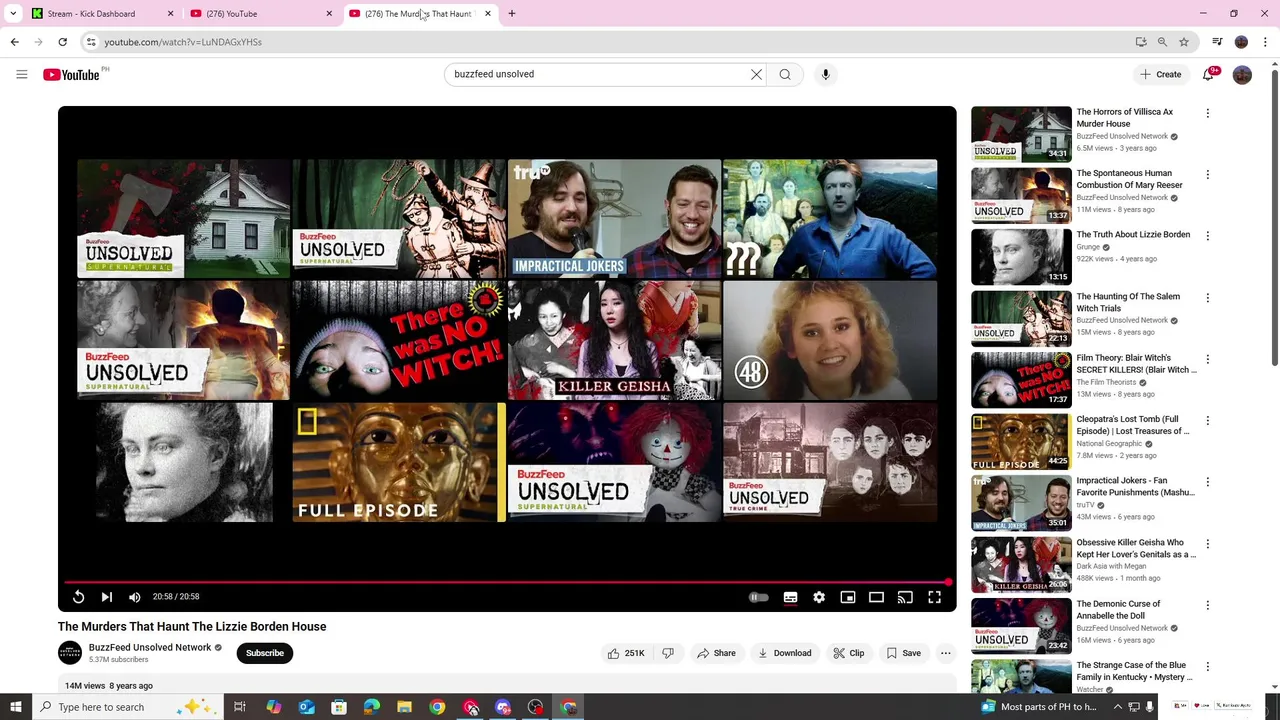Open menu for Salem Witch Trials video
This screenshot has height=720, width=1280.
point(1208,298)
